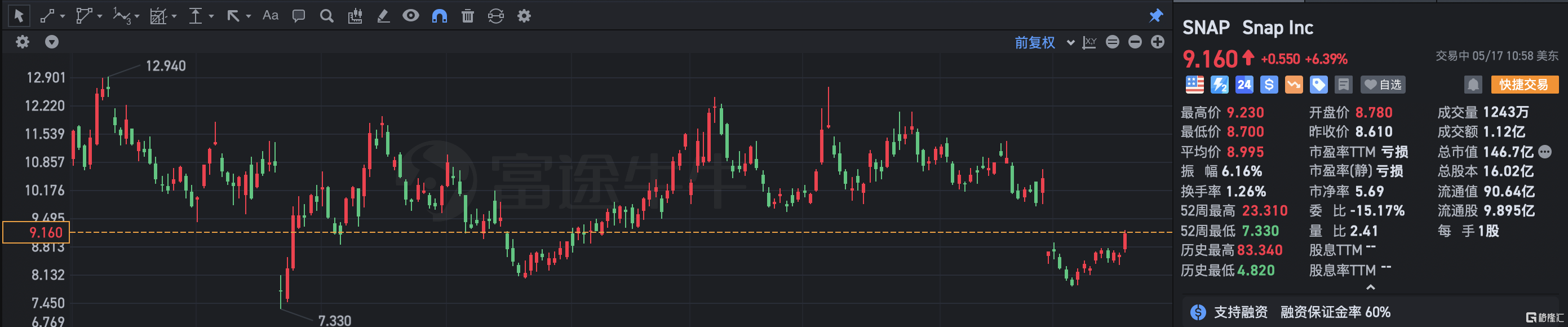Open the shape tool options dropdown

tap(100, 16)
